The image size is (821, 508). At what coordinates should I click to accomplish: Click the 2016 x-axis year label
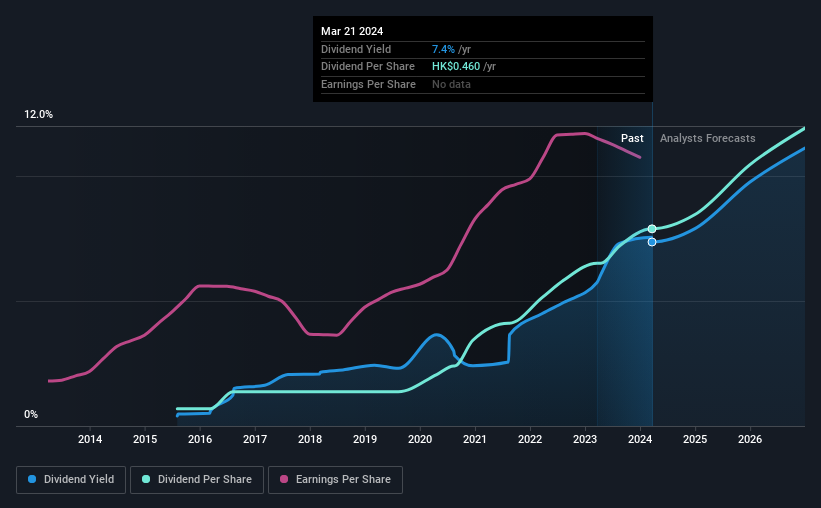(x=200, y=439)
